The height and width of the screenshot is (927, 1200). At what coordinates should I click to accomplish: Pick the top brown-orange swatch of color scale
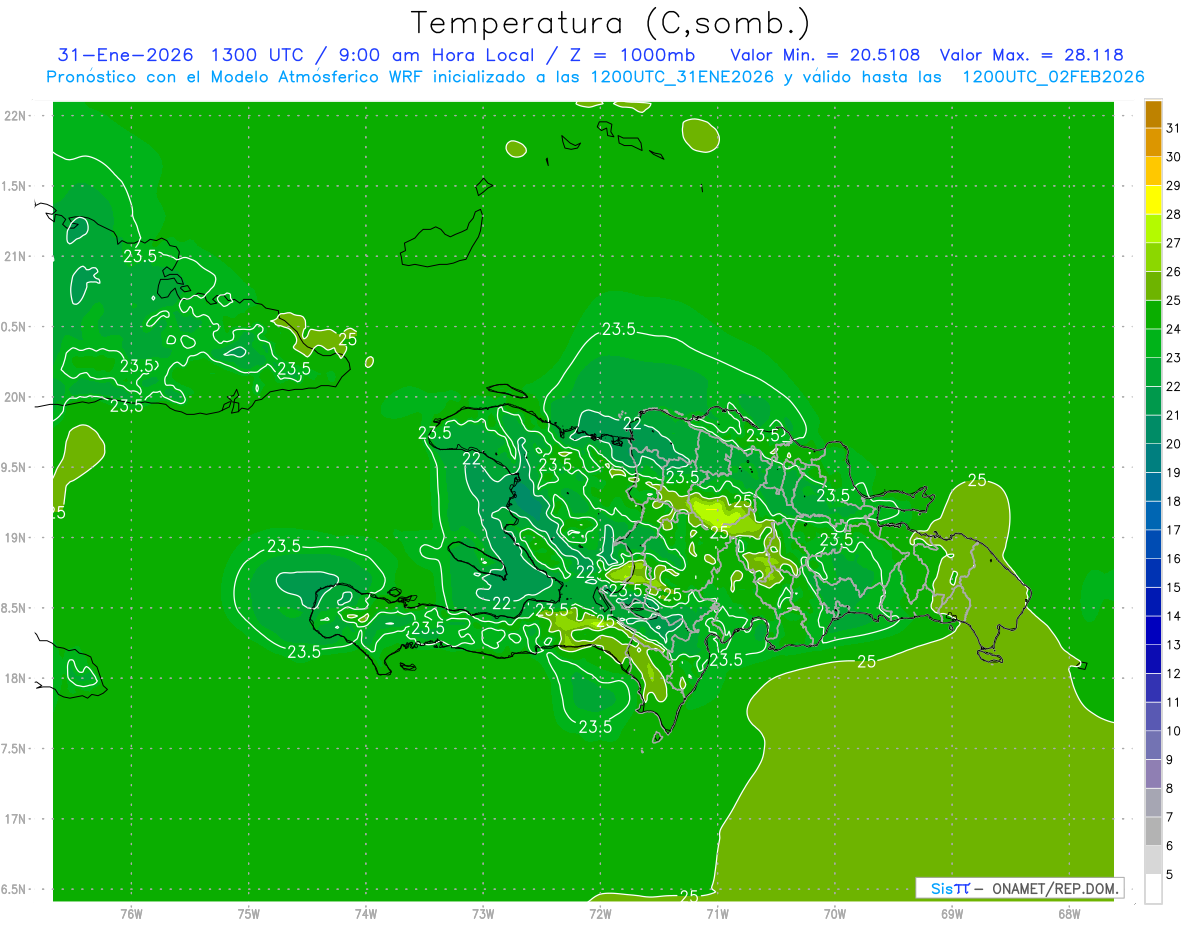(1153, 115)
